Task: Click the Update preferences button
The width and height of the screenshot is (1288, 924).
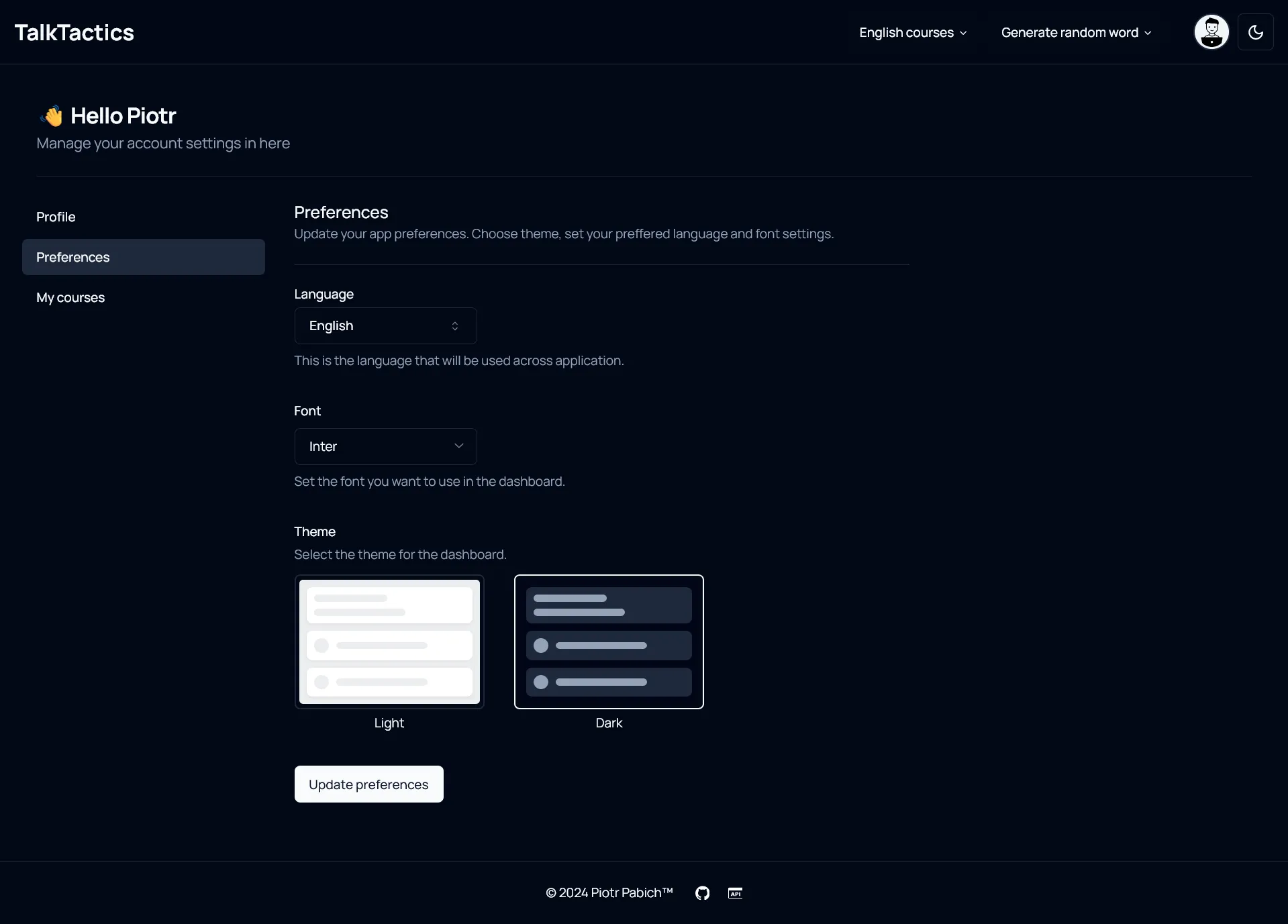Action: (368, 784)
